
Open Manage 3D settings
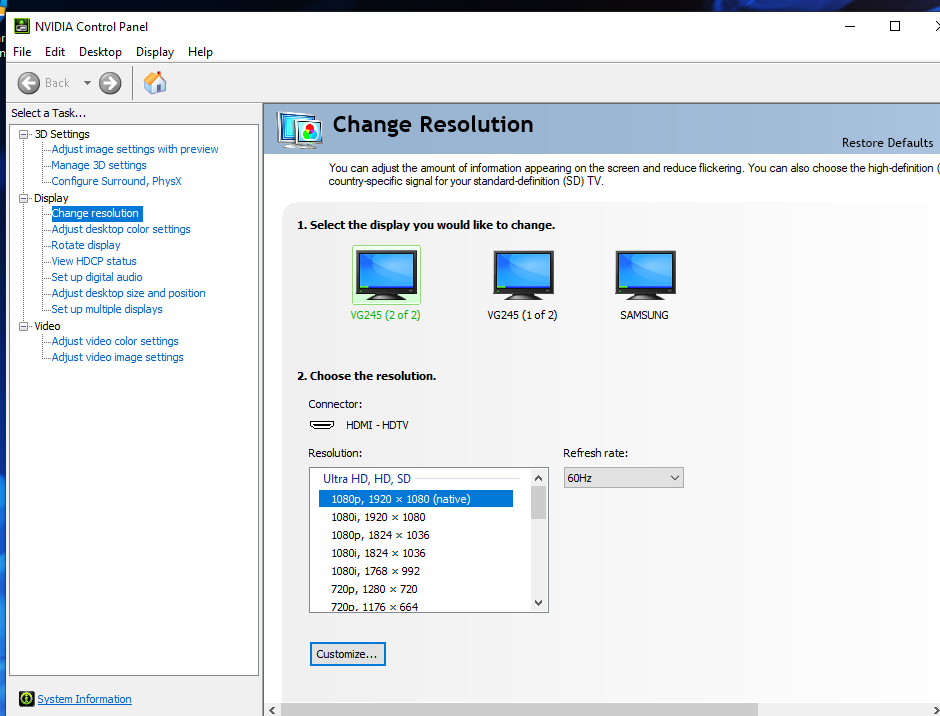tap(99, 165)
